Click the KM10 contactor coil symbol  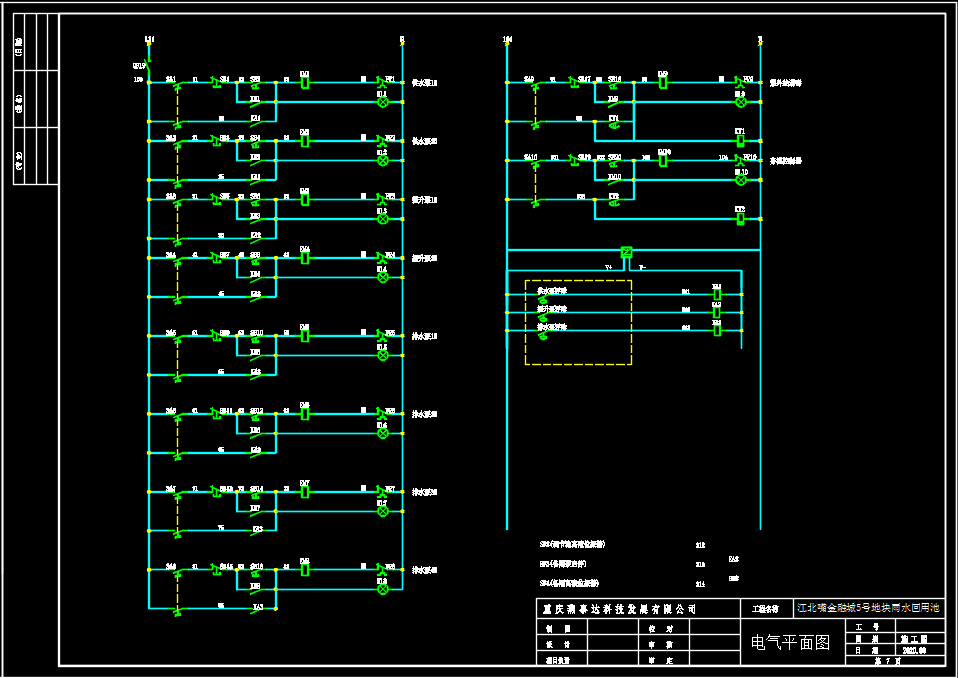point(663,161)
